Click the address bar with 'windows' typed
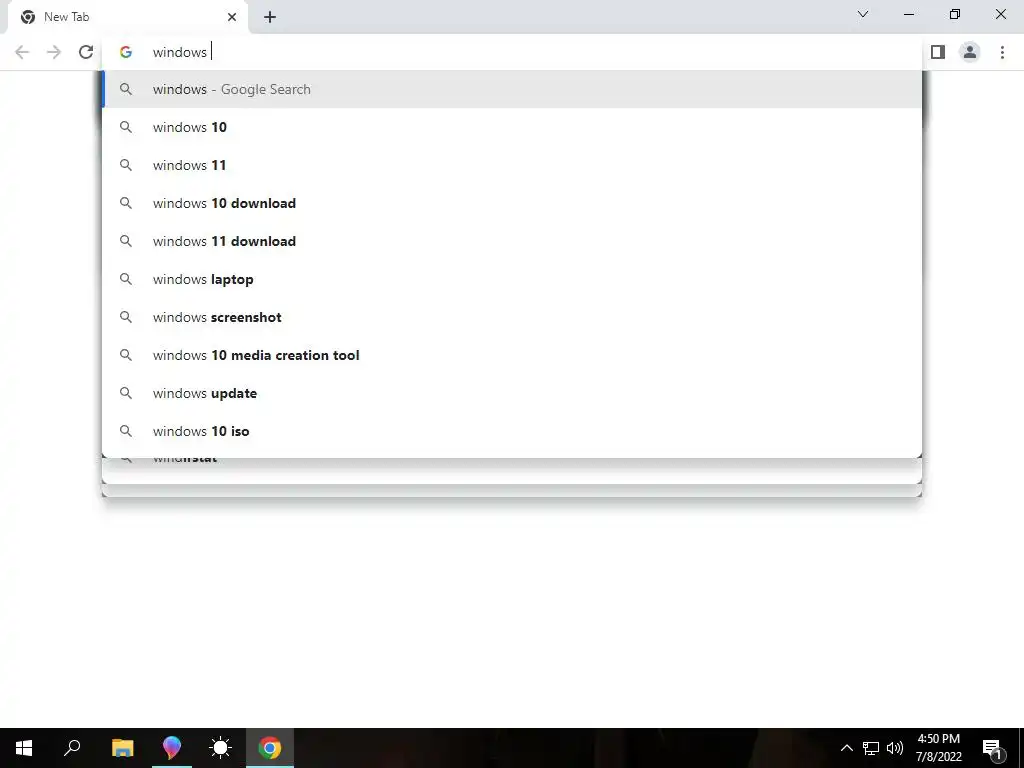Image resolution: width=1024 pixels, height=768 pixels. pyautogui.click(x=512, y=52)
